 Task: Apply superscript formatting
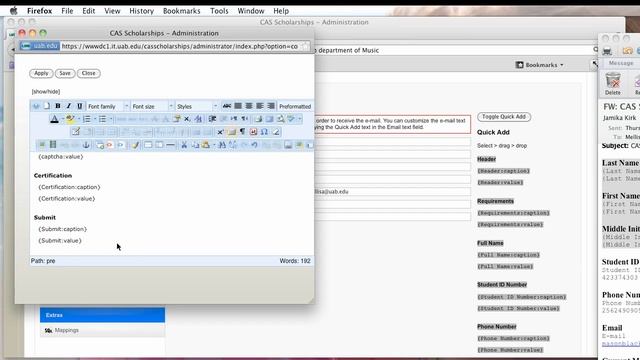[x=220, y=132]
